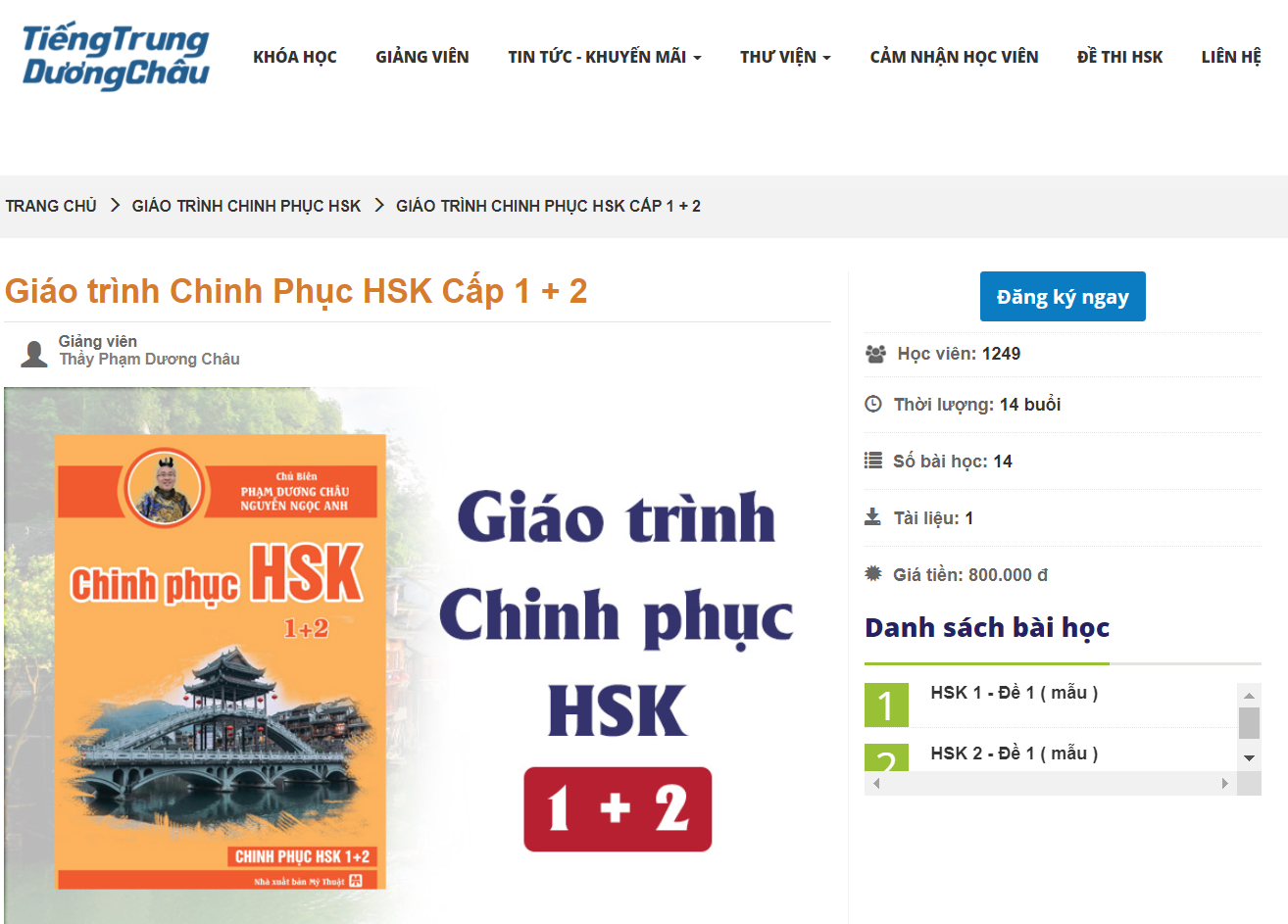Viewport: 1288px width, 924px height.
Task: Click the list icon beside Số bài học
Action: [x=873, y=461]
